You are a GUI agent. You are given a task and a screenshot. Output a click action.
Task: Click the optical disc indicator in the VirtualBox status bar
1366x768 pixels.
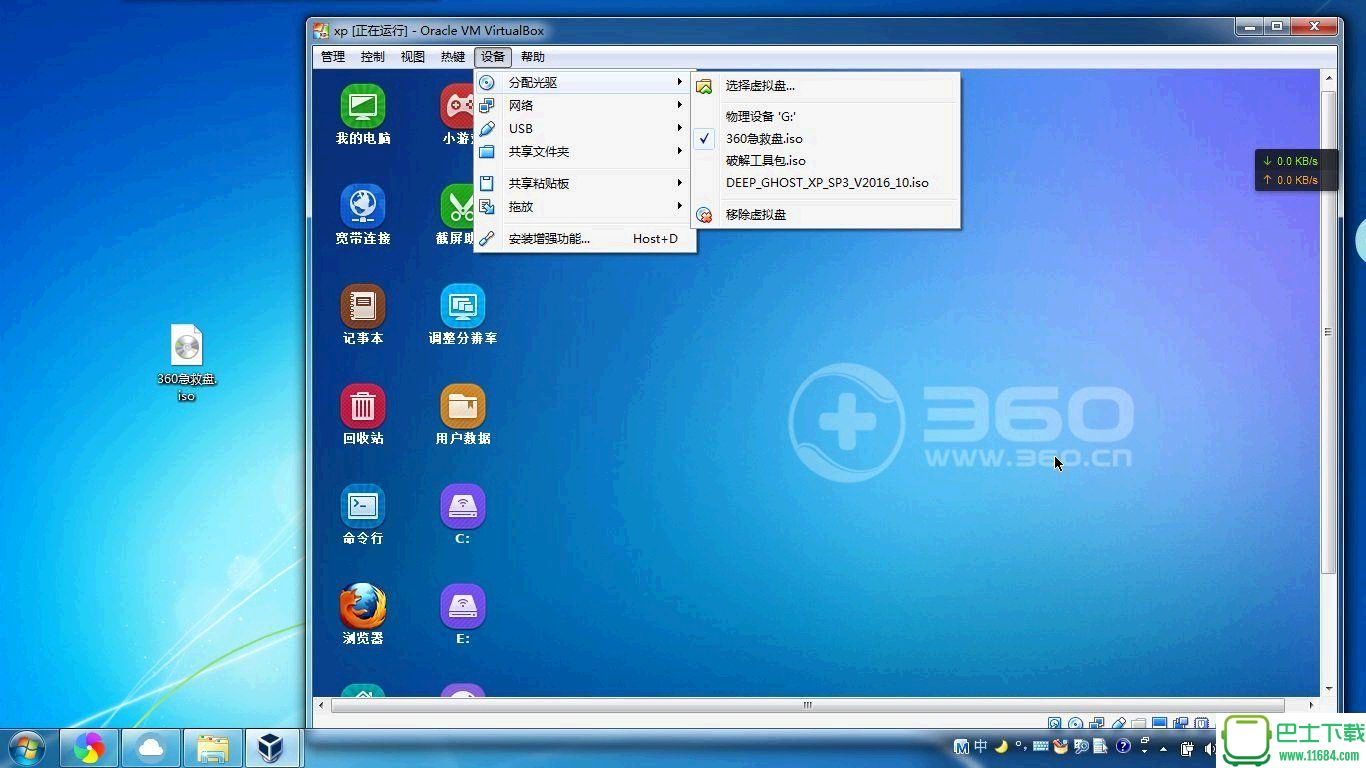click(x=1075, y=723)
